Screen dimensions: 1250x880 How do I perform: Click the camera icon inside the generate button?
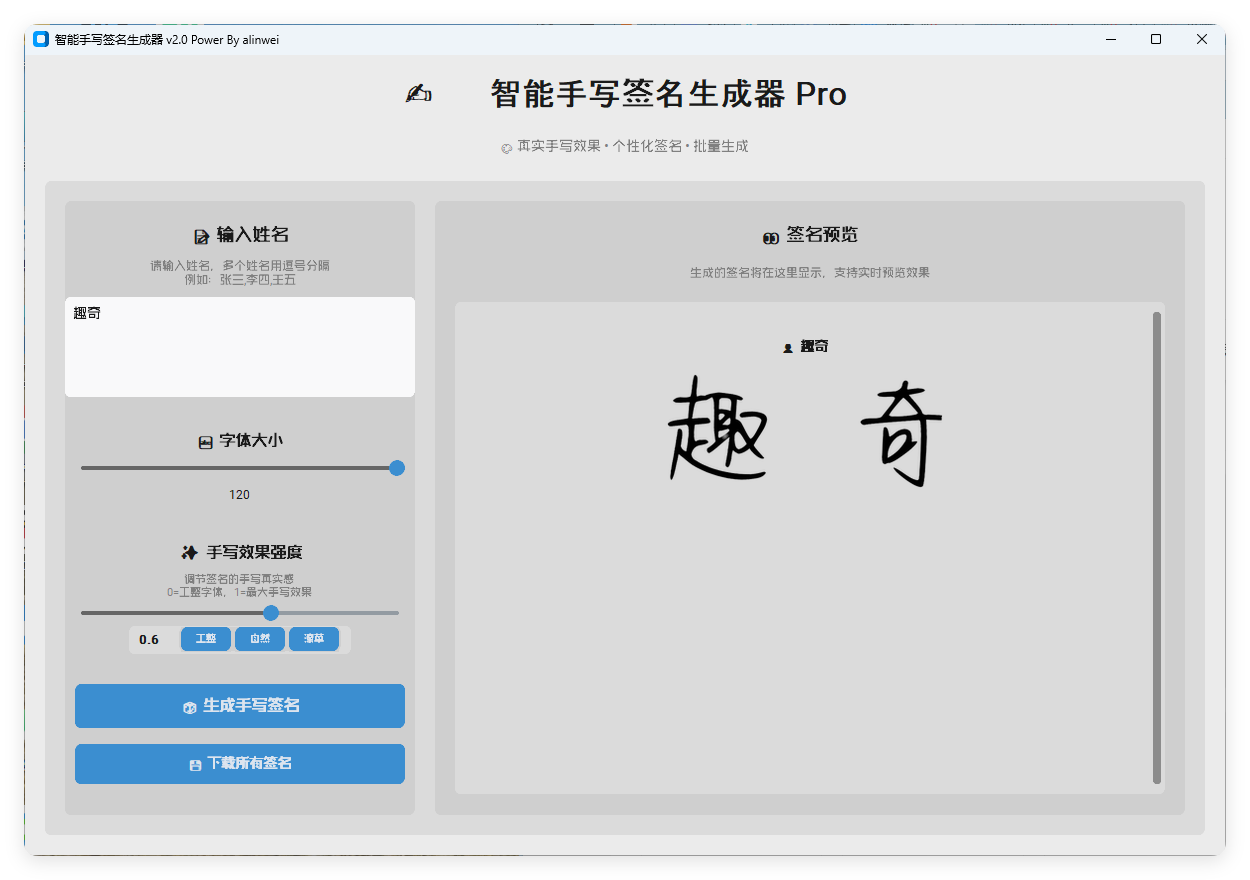click(x=189, y=705)
